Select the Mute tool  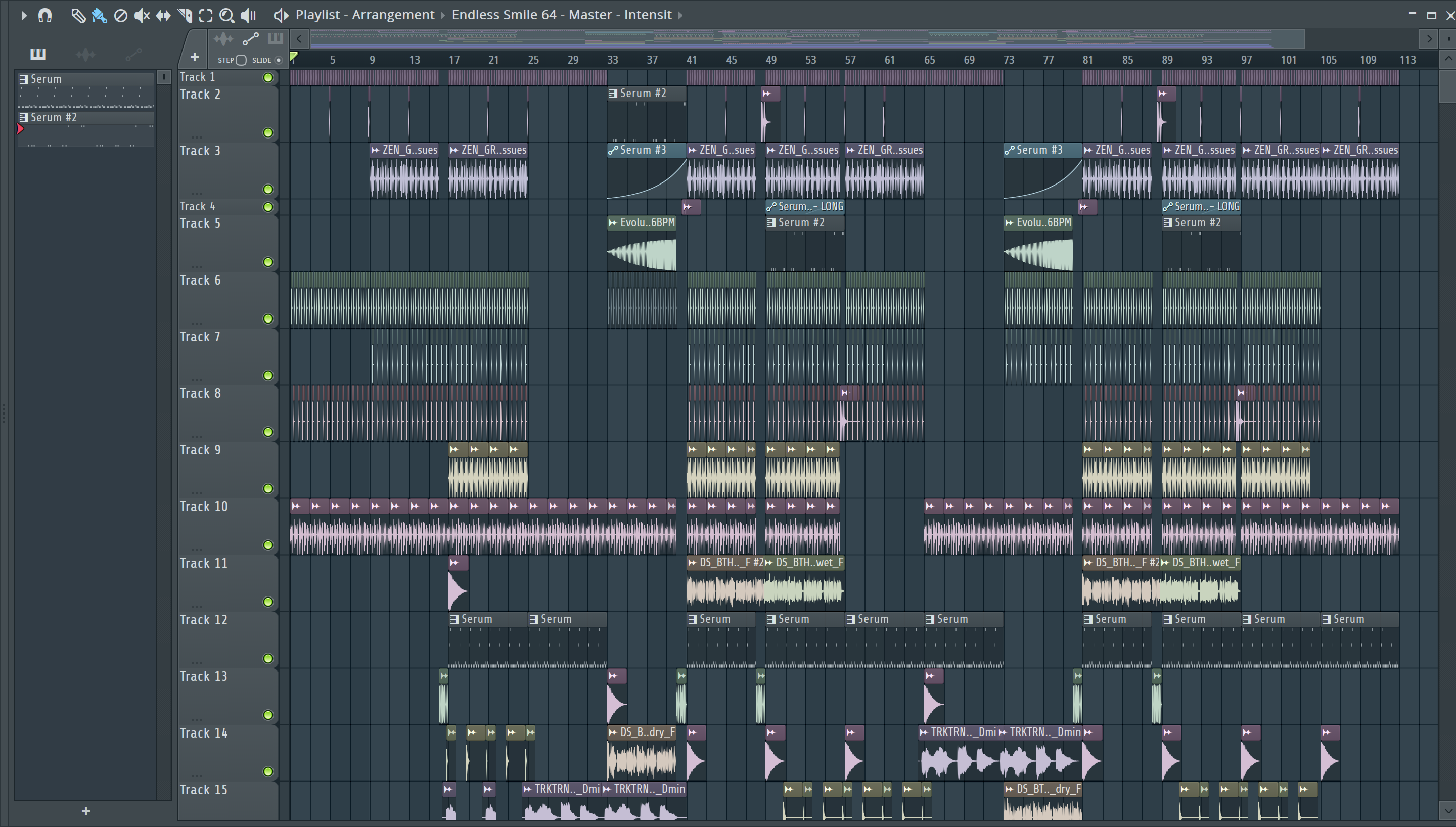[x=142, y=15]
